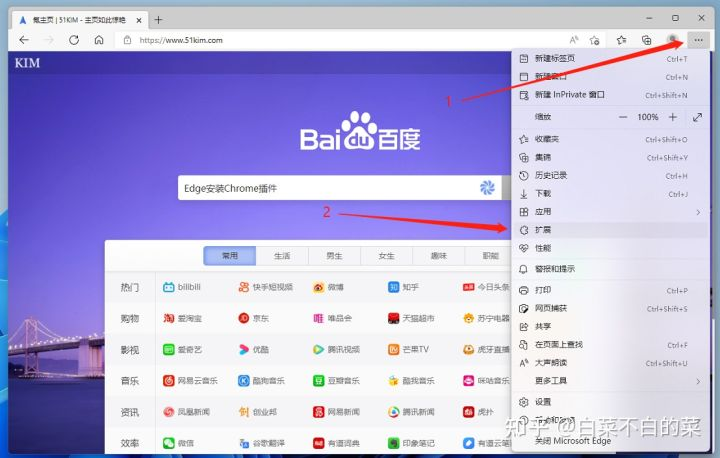720x458 pixels.
Task: Open the 芒果TV link
Action: (408, 350)
